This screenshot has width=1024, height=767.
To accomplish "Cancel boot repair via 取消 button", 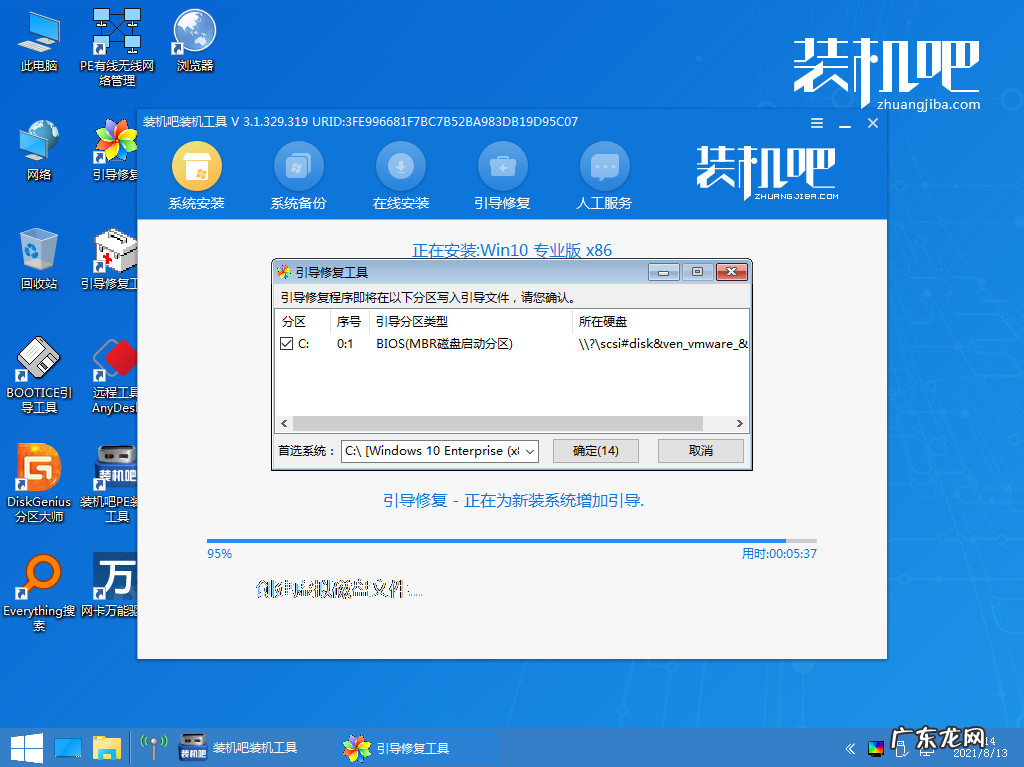I will [x=700, y=451].
